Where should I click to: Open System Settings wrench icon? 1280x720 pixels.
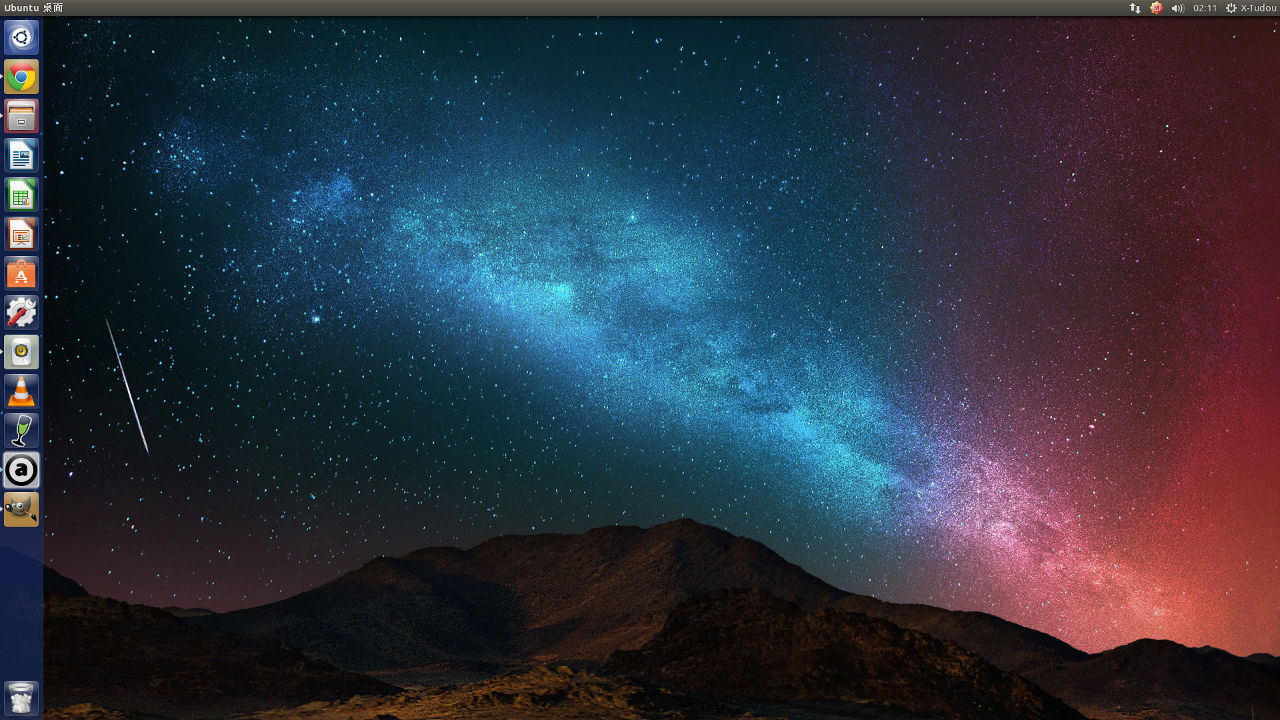point(21,313)
